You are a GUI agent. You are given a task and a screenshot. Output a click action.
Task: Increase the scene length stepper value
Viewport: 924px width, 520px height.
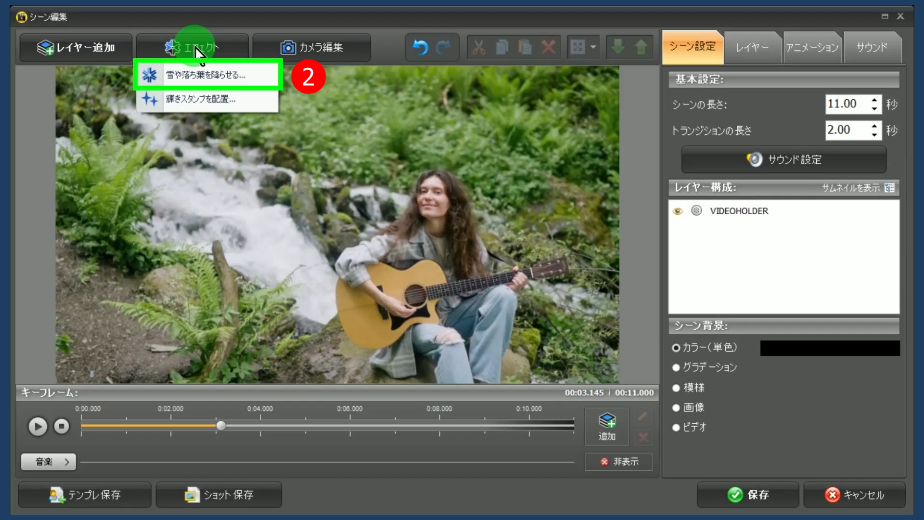click(875, 100)
